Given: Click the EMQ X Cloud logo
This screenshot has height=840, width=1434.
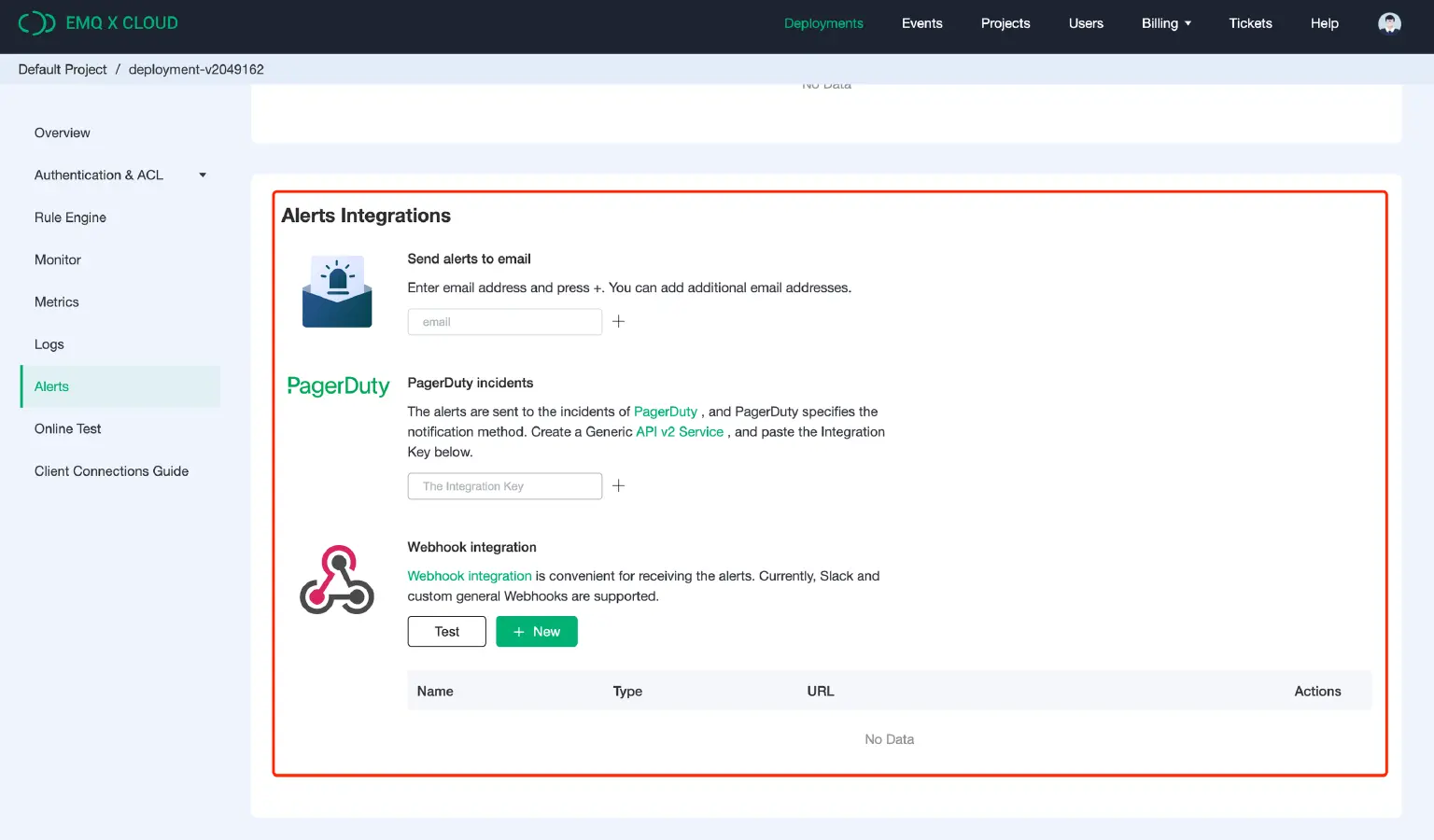Looking at the screenshot, I should (98, 22).
